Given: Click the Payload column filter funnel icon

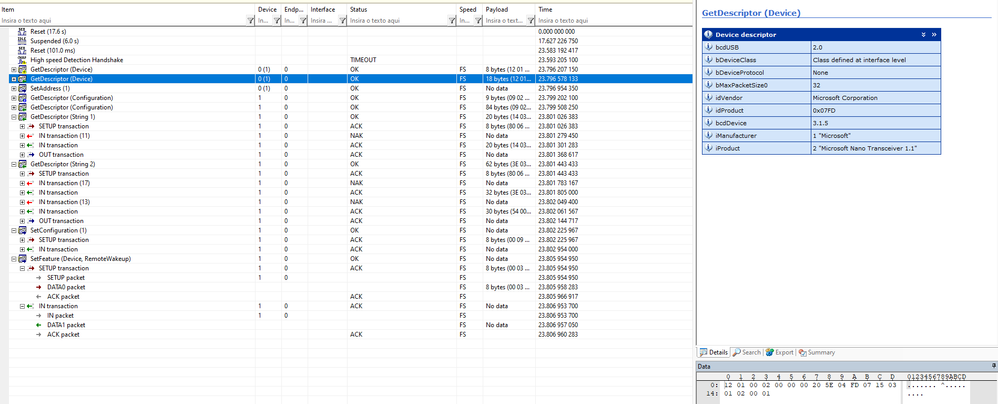Looking at the screenshot, I should [x=531, y=21].
